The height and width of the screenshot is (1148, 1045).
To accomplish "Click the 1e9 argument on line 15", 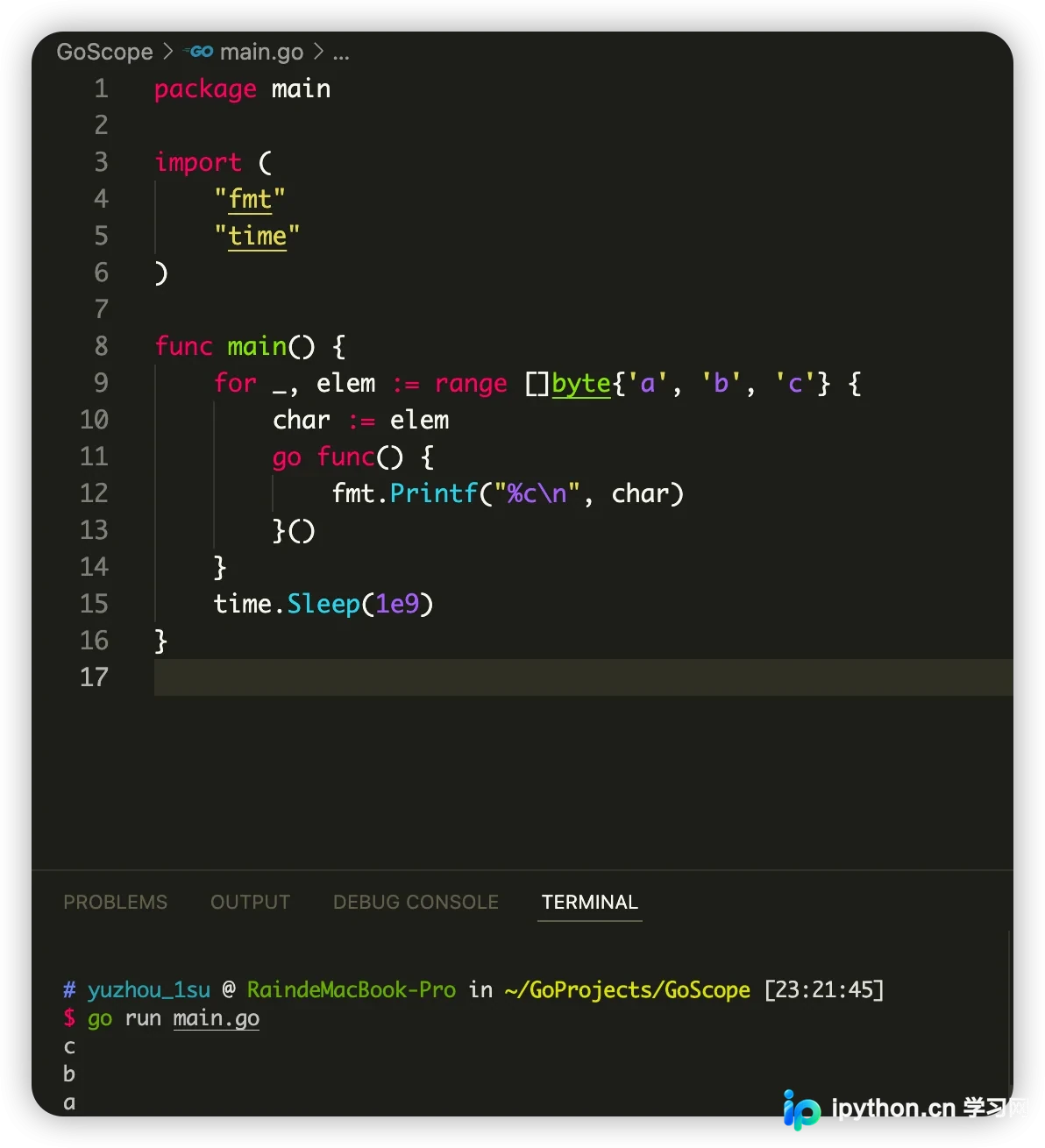I will click(397, 604).
